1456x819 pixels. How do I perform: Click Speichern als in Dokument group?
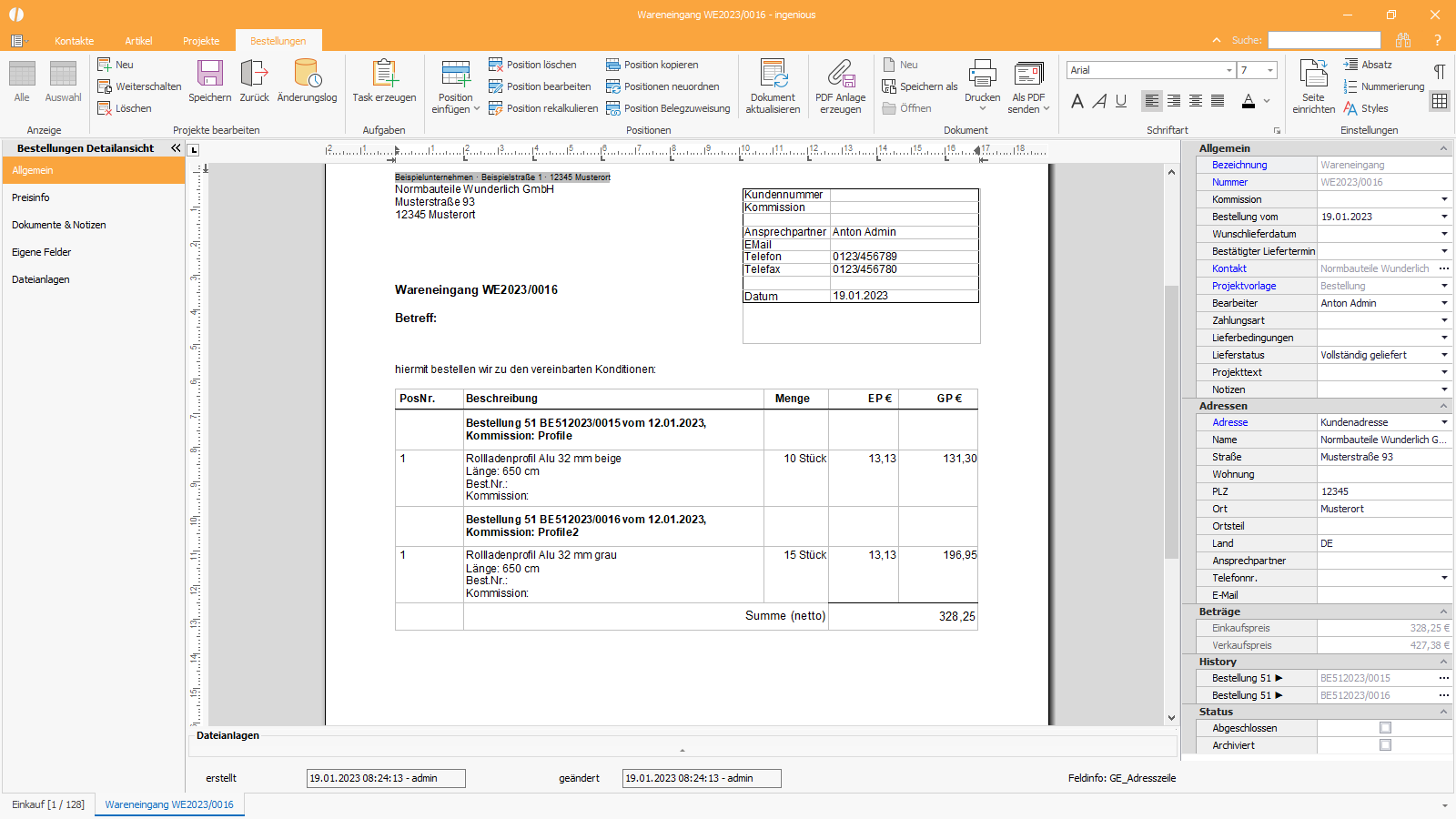[x=920, y=86]
